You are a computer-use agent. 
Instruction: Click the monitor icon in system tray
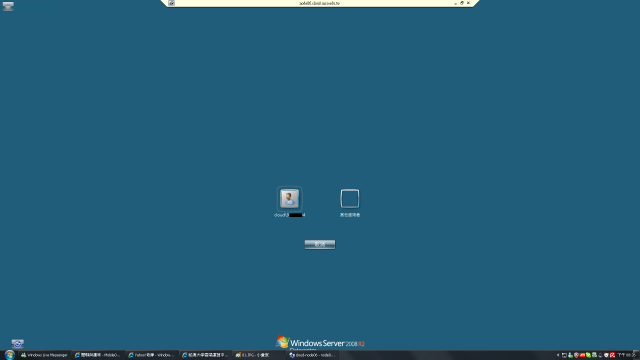pos(564,355)
